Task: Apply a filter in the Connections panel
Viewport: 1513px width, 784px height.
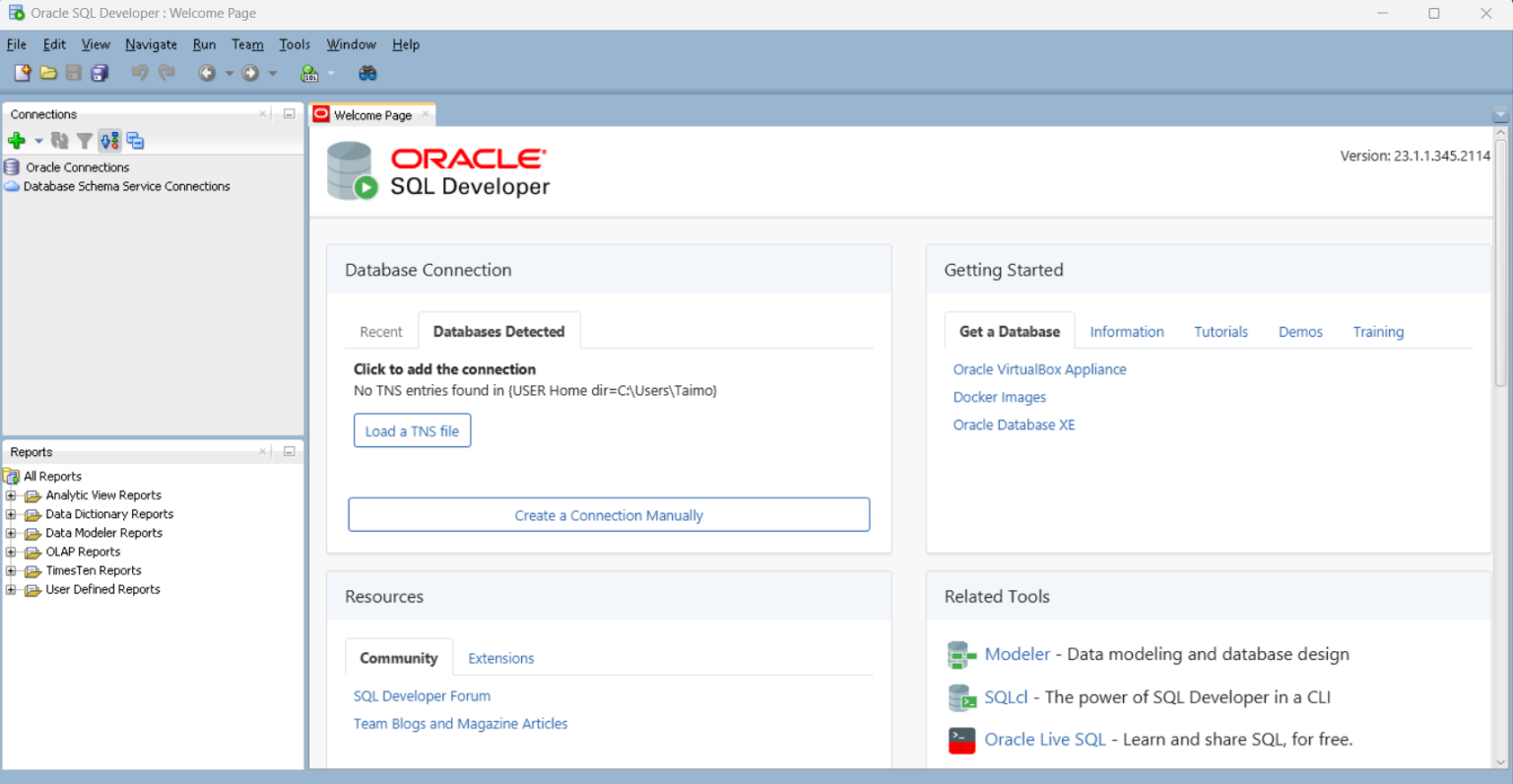Action: pos(84,140)
